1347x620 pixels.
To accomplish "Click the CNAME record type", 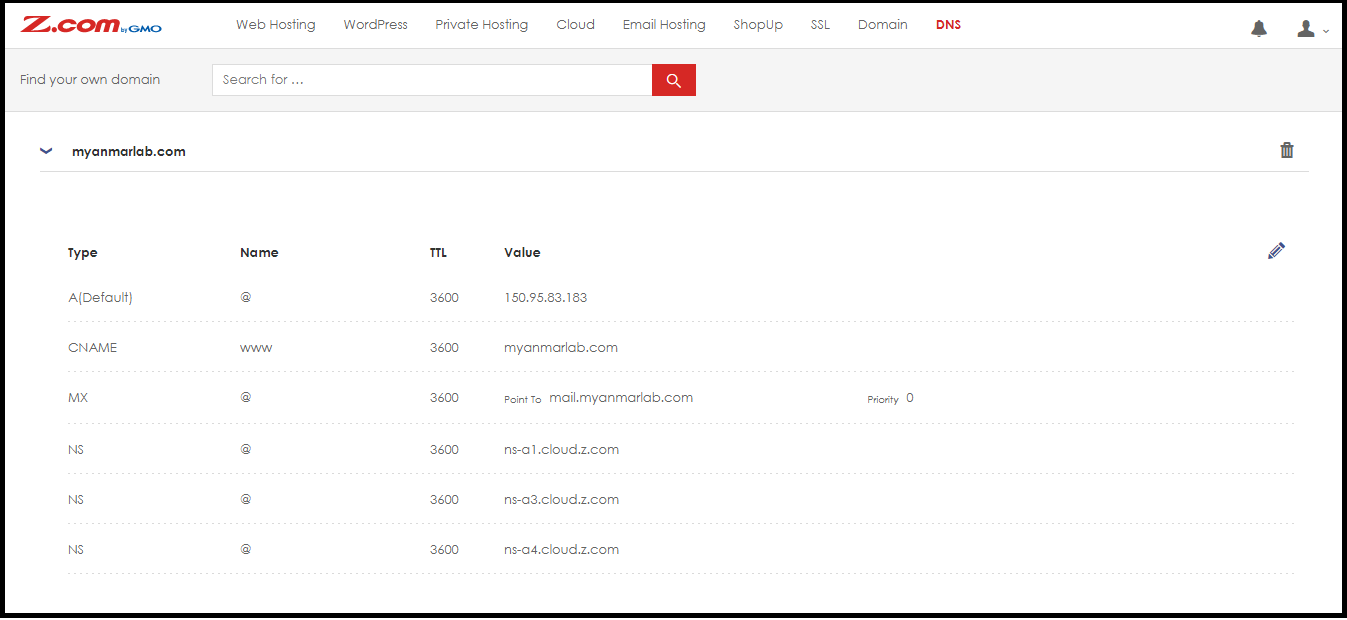I will (93, 348).
